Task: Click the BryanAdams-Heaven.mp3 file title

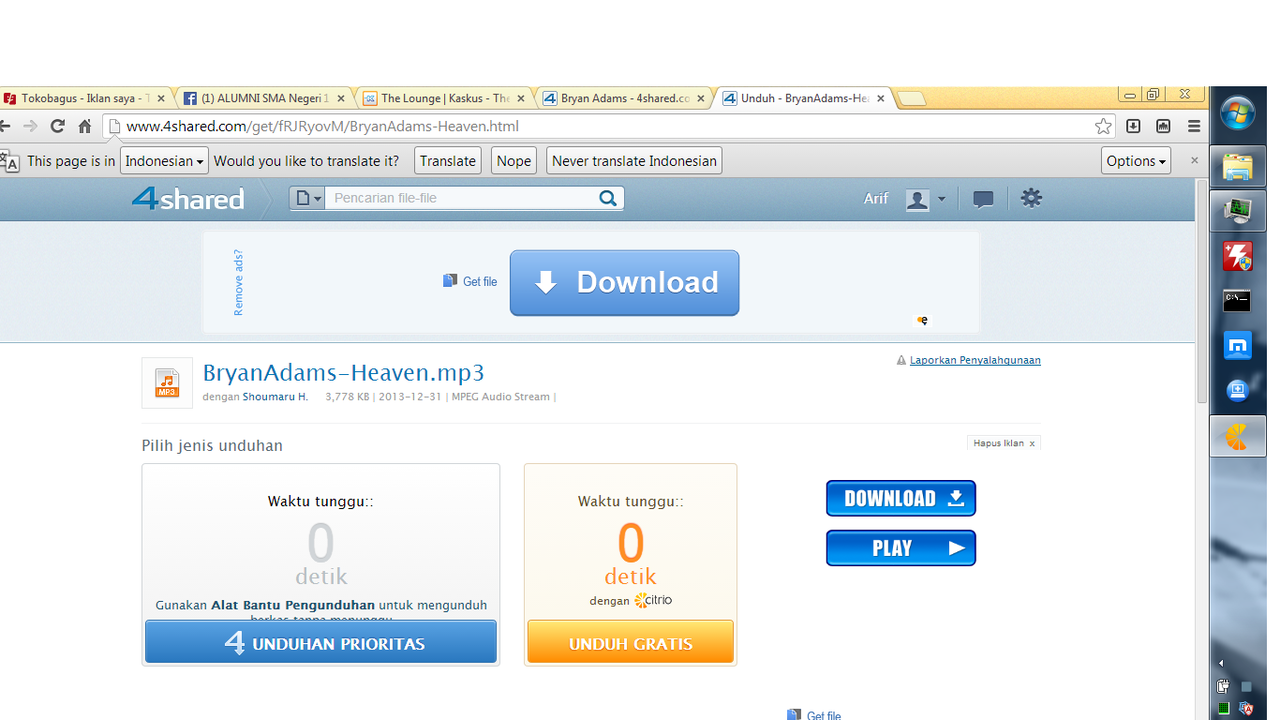Action: point(343,373)
